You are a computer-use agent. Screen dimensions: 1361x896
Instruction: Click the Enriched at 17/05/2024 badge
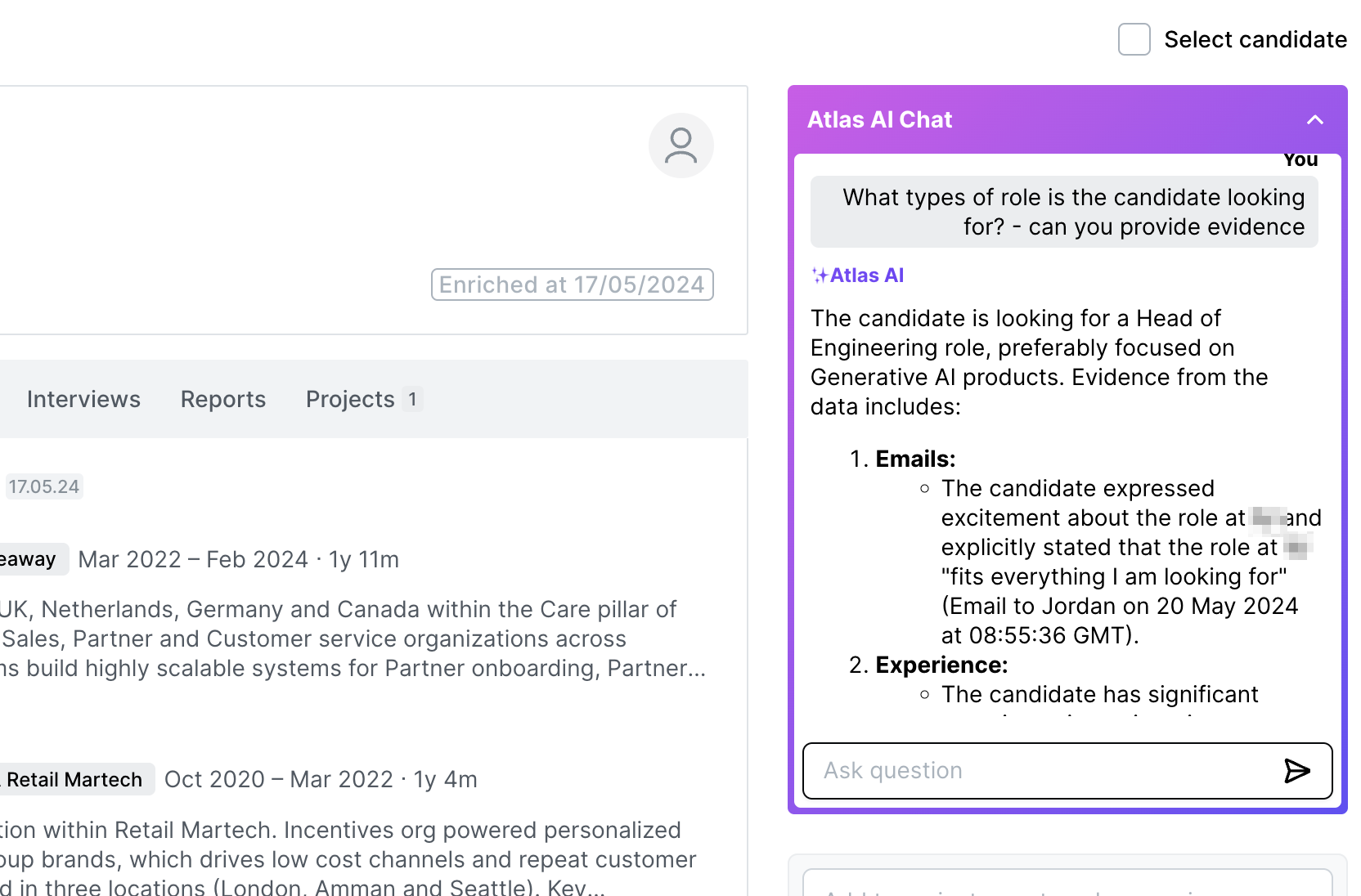572,284
